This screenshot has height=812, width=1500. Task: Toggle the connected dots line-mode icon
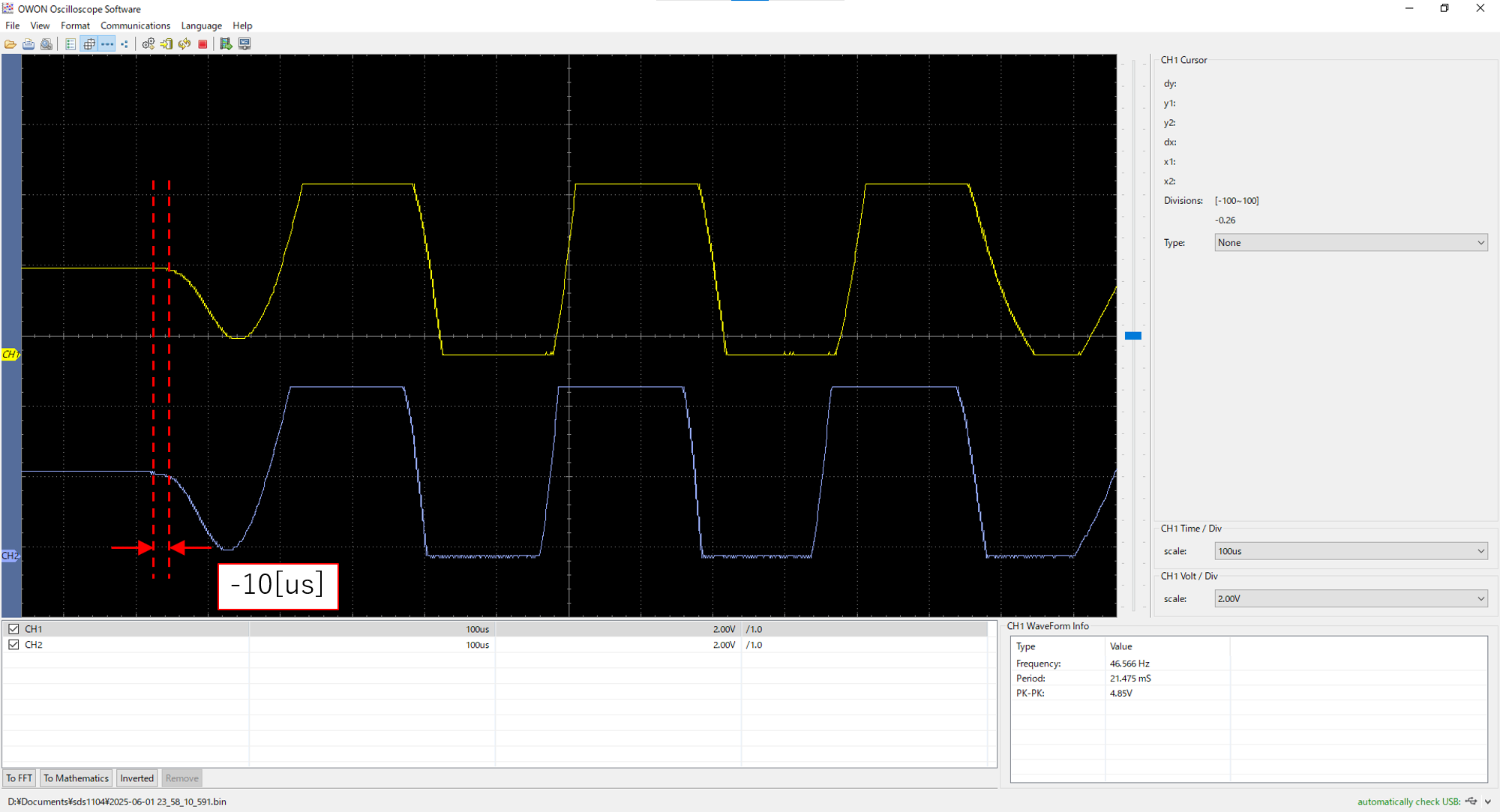tap(107, 44)
